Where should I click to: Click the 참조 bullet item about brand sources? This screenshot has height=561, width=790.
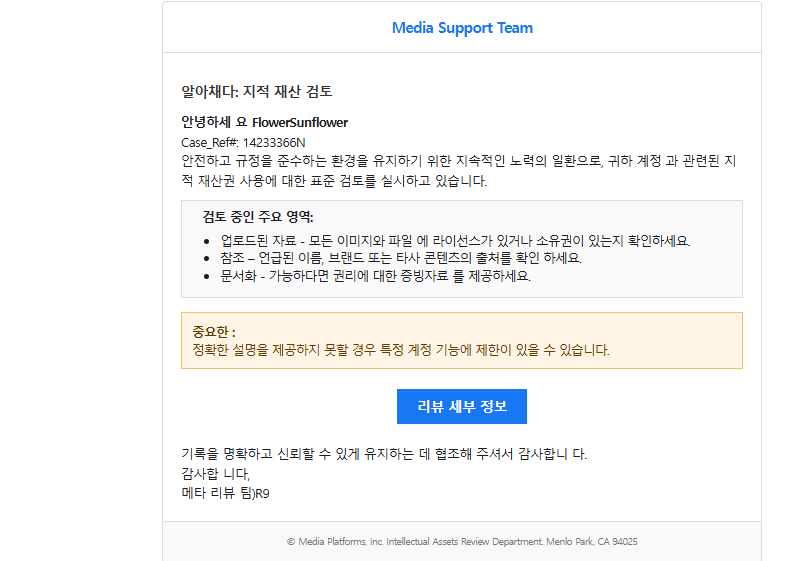400,258
